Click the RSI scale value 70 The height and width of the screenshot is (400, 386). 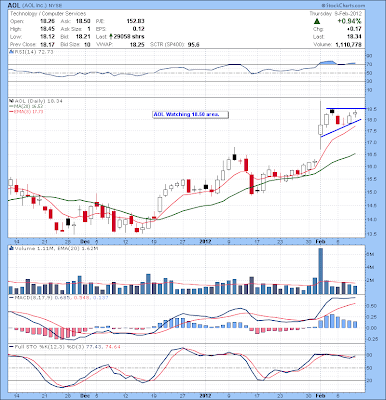point(370,64)
